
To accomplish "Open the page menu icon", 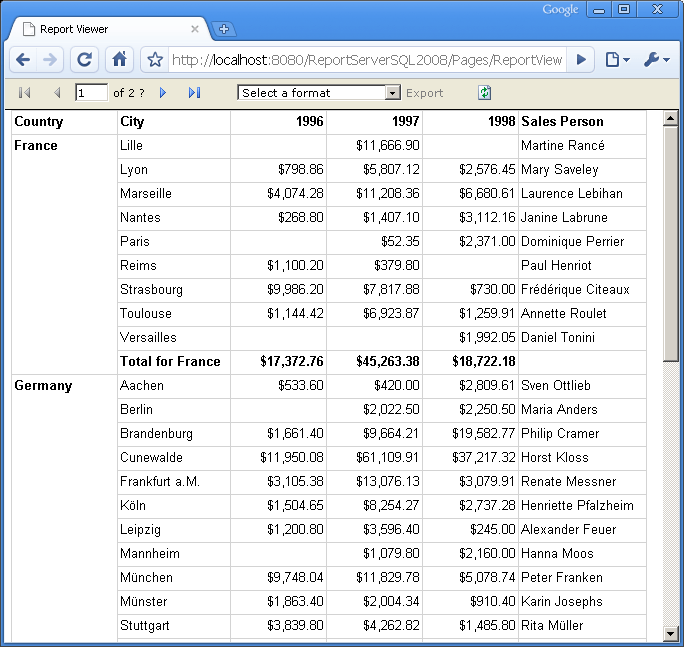I will click(617, 59).
